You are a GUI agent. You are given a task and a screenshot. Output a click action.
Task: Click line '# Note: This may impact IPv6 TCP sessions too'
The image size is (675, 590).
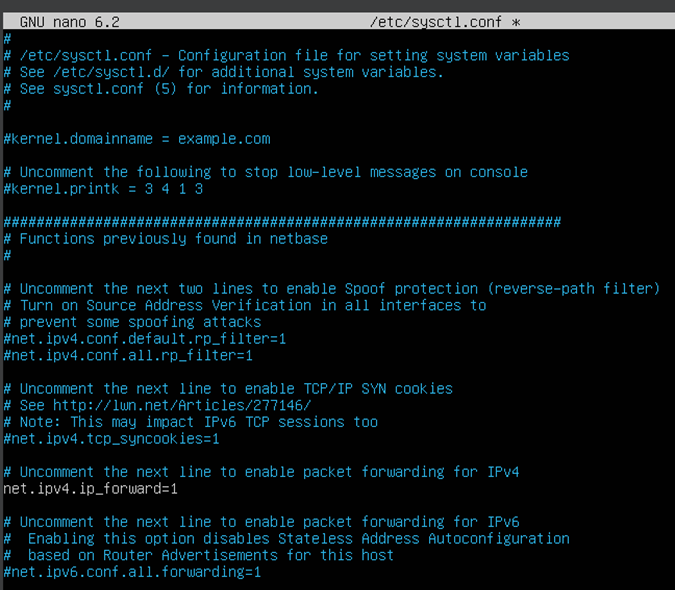[191, 422]
